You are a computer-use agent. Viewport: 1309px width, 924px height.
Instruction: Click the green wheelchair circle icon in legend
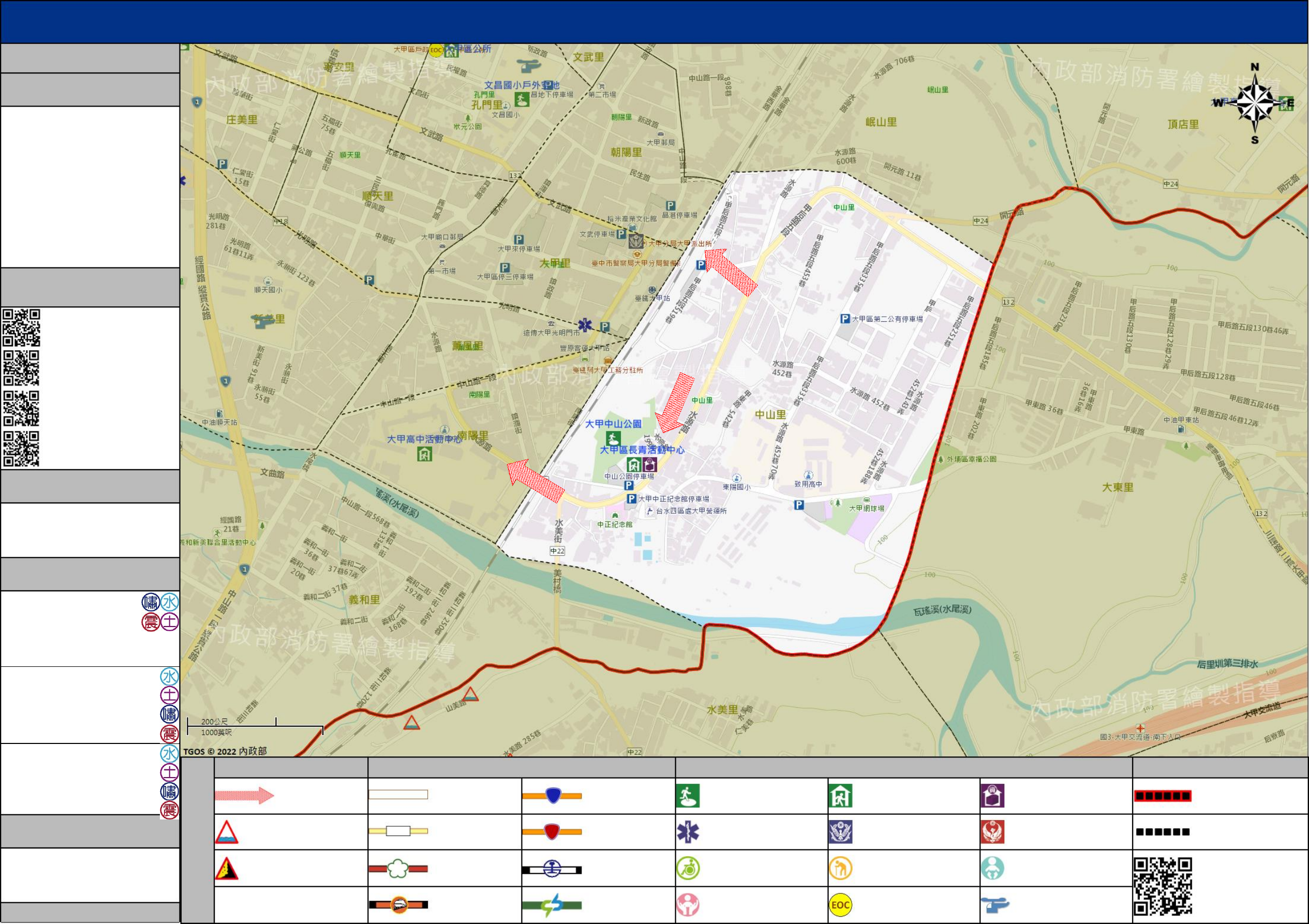coord(688,869)
